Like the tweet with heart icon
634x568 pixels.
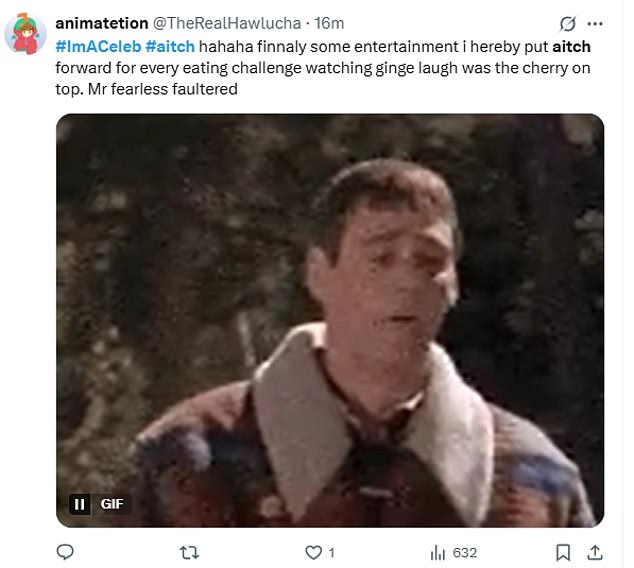pos(313,552)
